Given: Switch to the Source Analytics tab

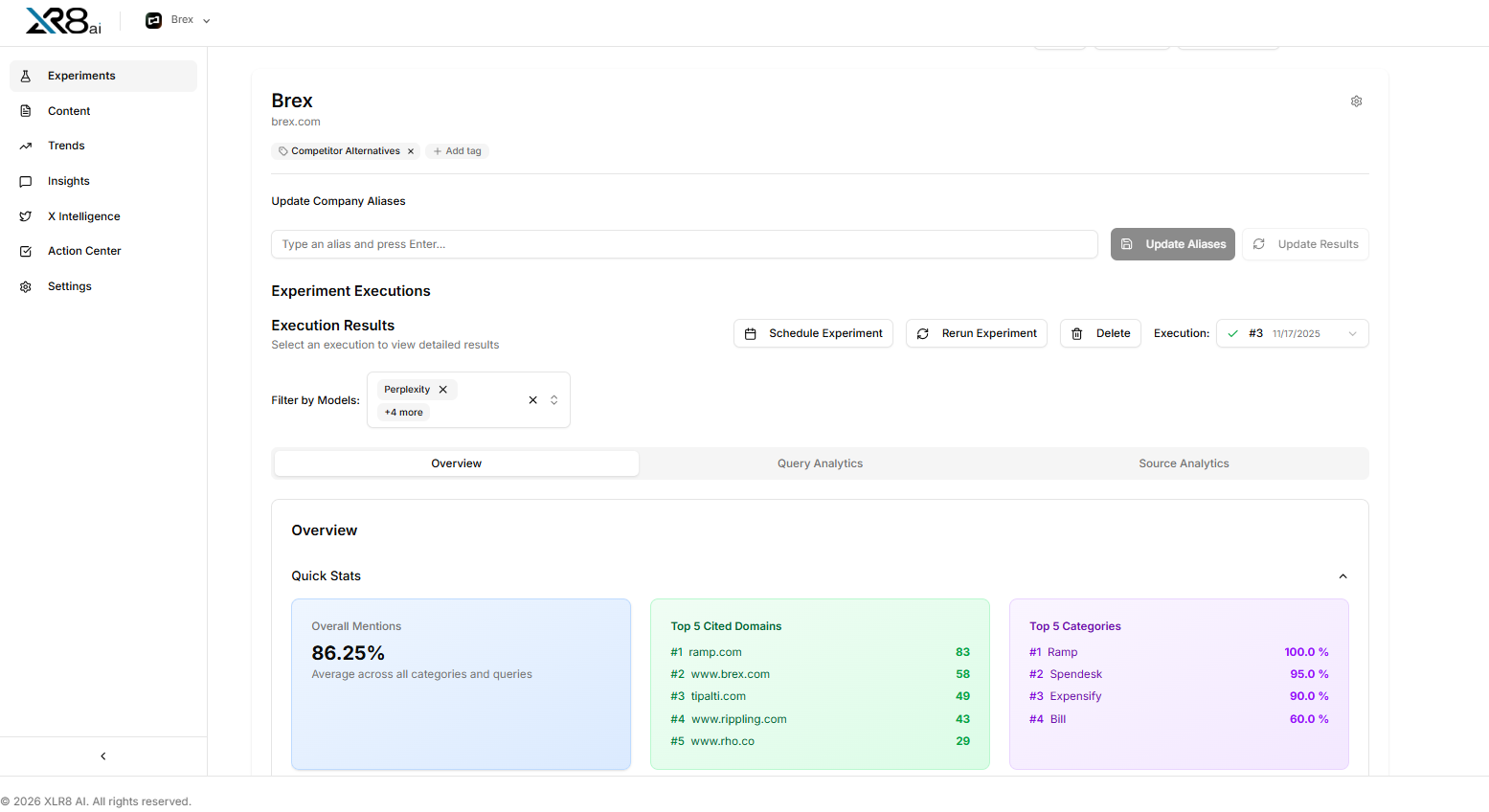Looking at the screenshot, I should 1184,463.
